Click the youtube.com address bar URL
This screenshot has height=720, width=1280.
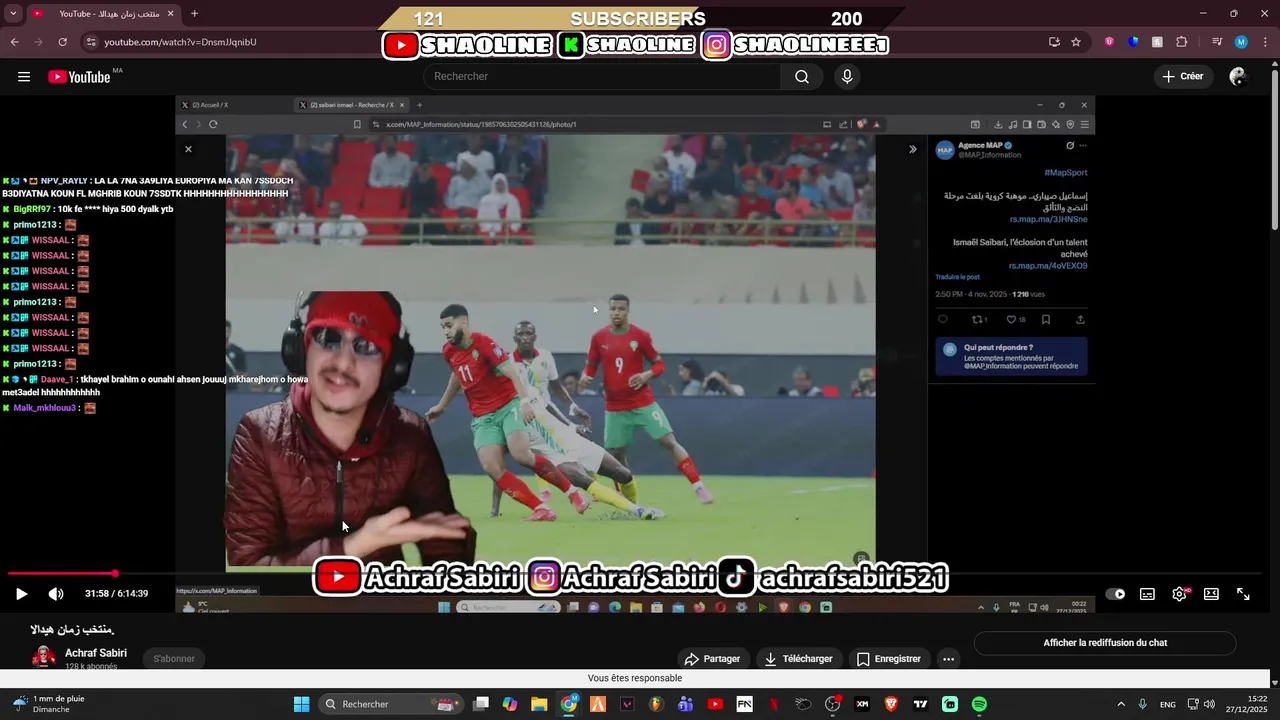coord(181,42)
